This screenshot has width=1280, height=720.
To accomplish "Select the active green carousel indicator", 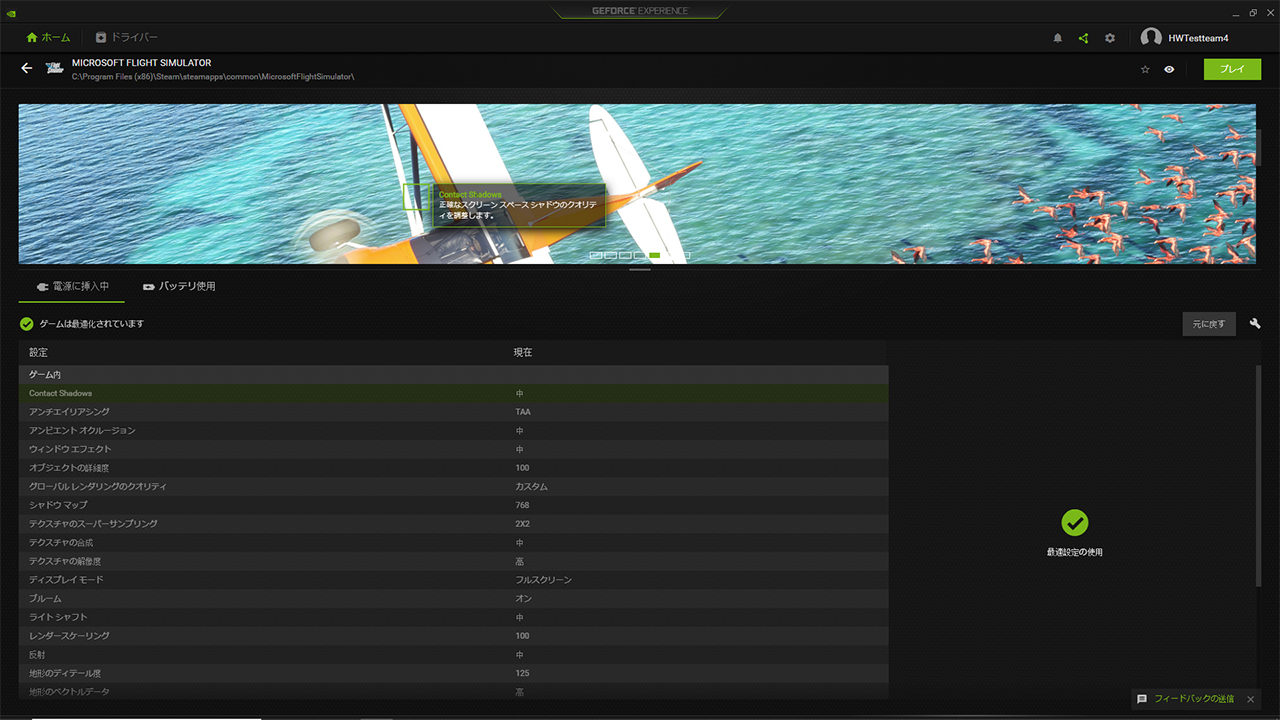I will (x=655, y=256).
